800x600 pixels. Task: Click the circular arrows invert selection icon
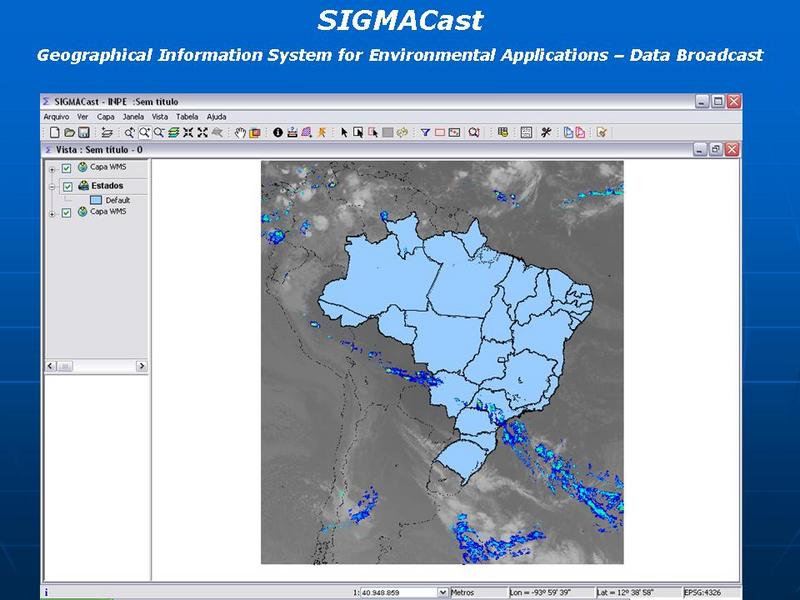tap(402, 133)
